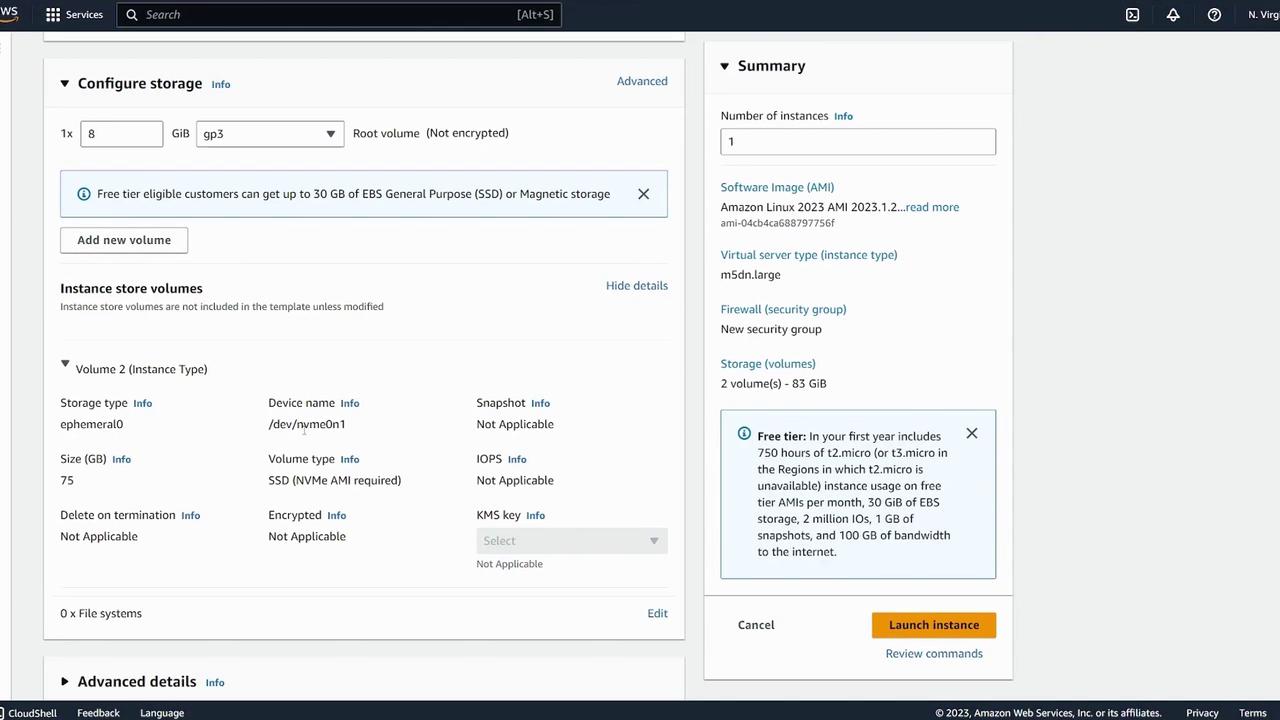Open the gp3 volume type dropdown

click(x=270, y=134)
